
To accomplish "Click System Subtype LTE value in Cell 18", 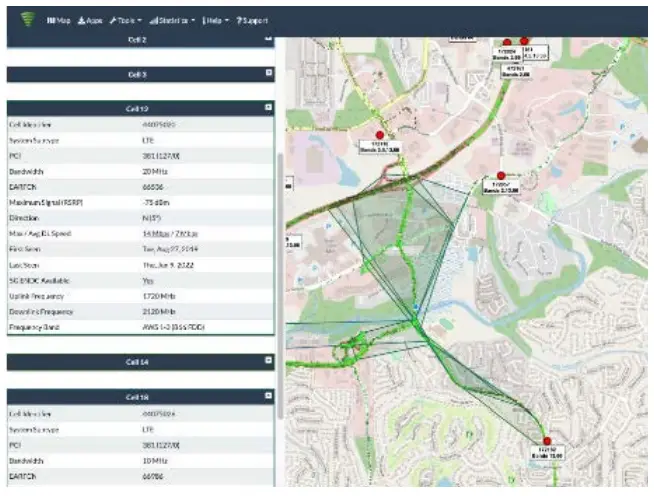I will (148, 430).
